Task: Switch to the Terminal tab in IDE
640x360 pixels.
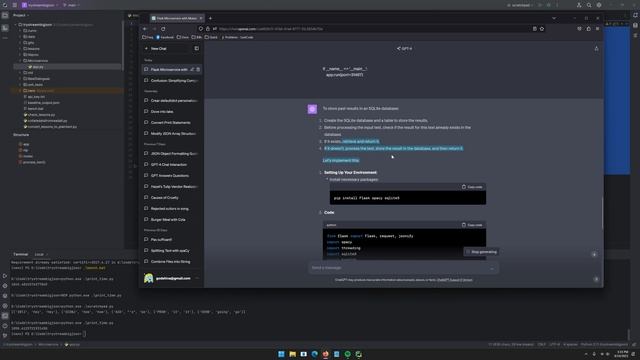Action: (x=20, y=254)
